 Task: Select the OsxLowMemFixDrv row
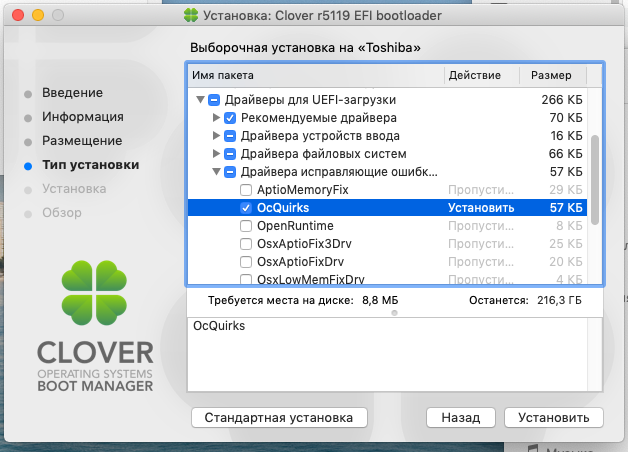point(387,279)
